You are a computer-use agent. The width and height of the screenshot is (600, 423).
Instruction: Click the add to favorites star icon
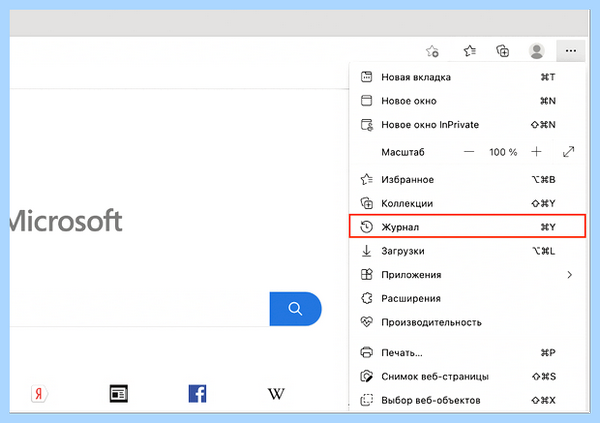pyautogui.click(x=432, y=51)
